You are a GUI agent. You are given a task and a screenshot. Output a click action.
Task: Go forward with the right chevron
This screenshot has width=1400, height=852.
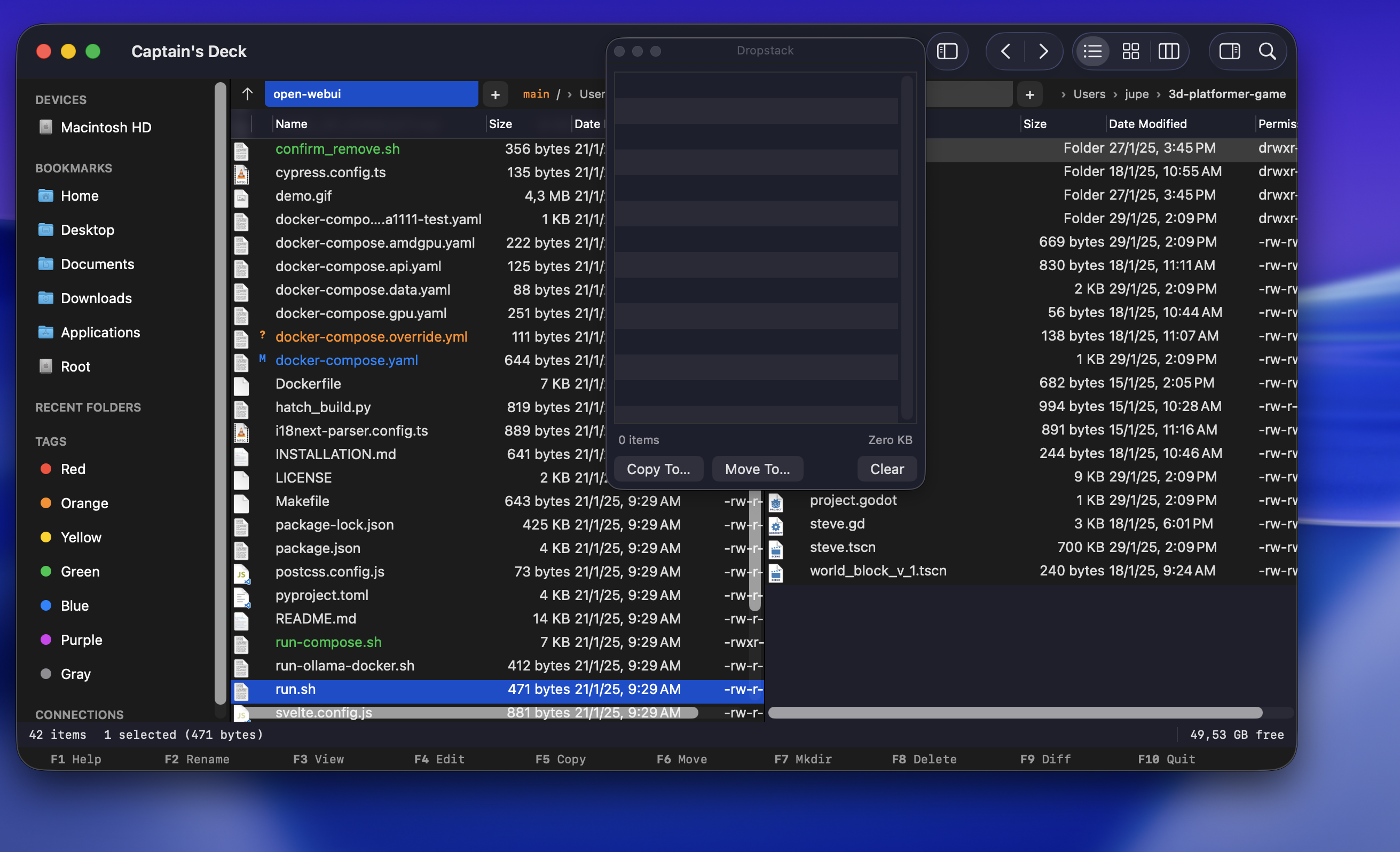[x=1043, y=51]
